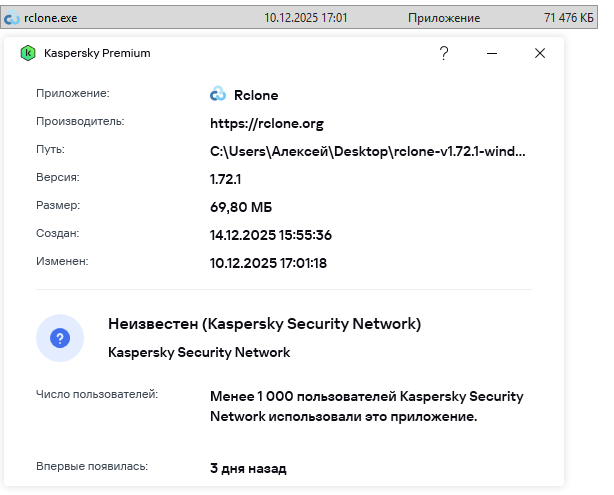Click the version value 1.72.1
614x495 pixels.
point(226,179)
